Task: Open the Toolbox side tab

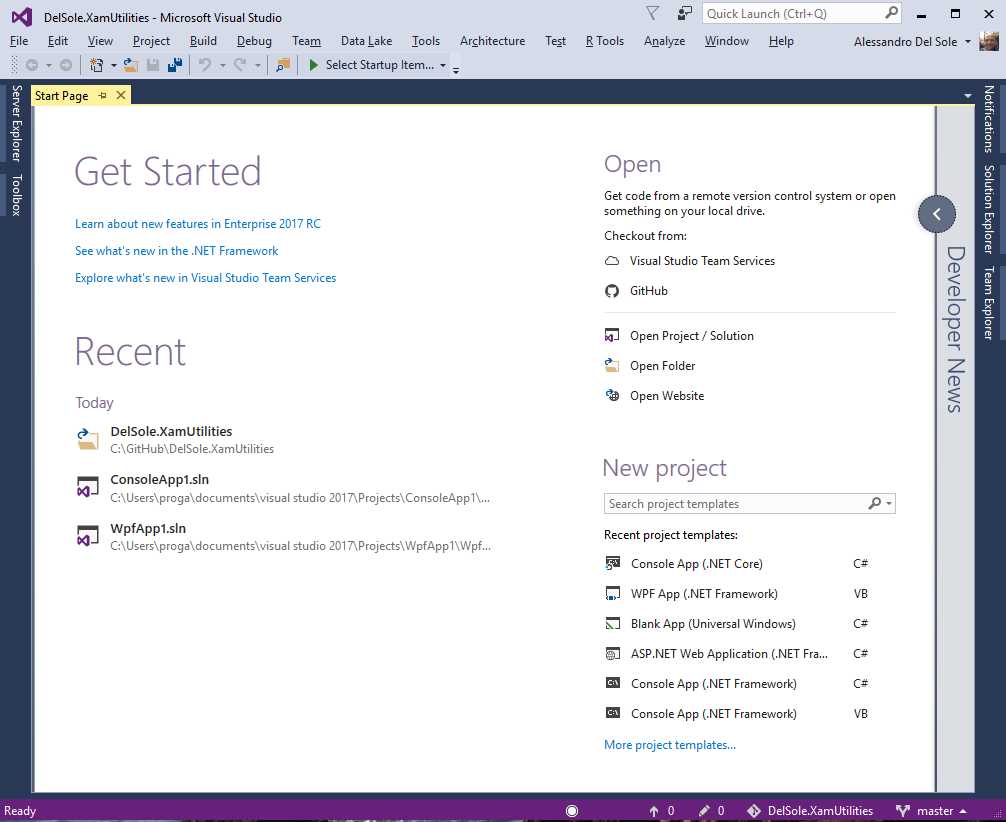Action: point(17,194)
